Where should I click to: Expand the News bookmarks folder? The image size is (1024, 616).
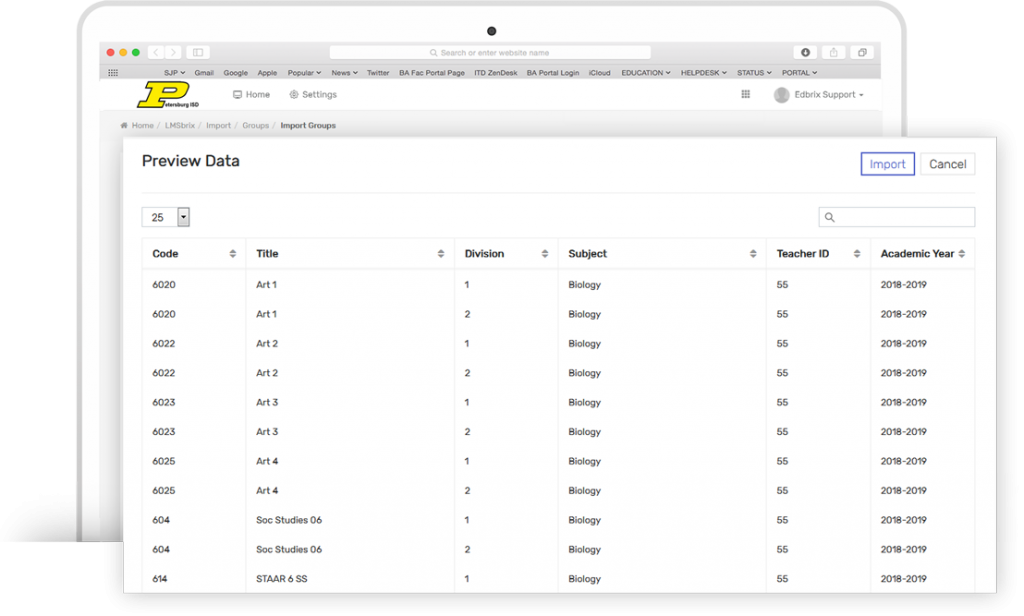pyautogui.click(x=344, y=73)
